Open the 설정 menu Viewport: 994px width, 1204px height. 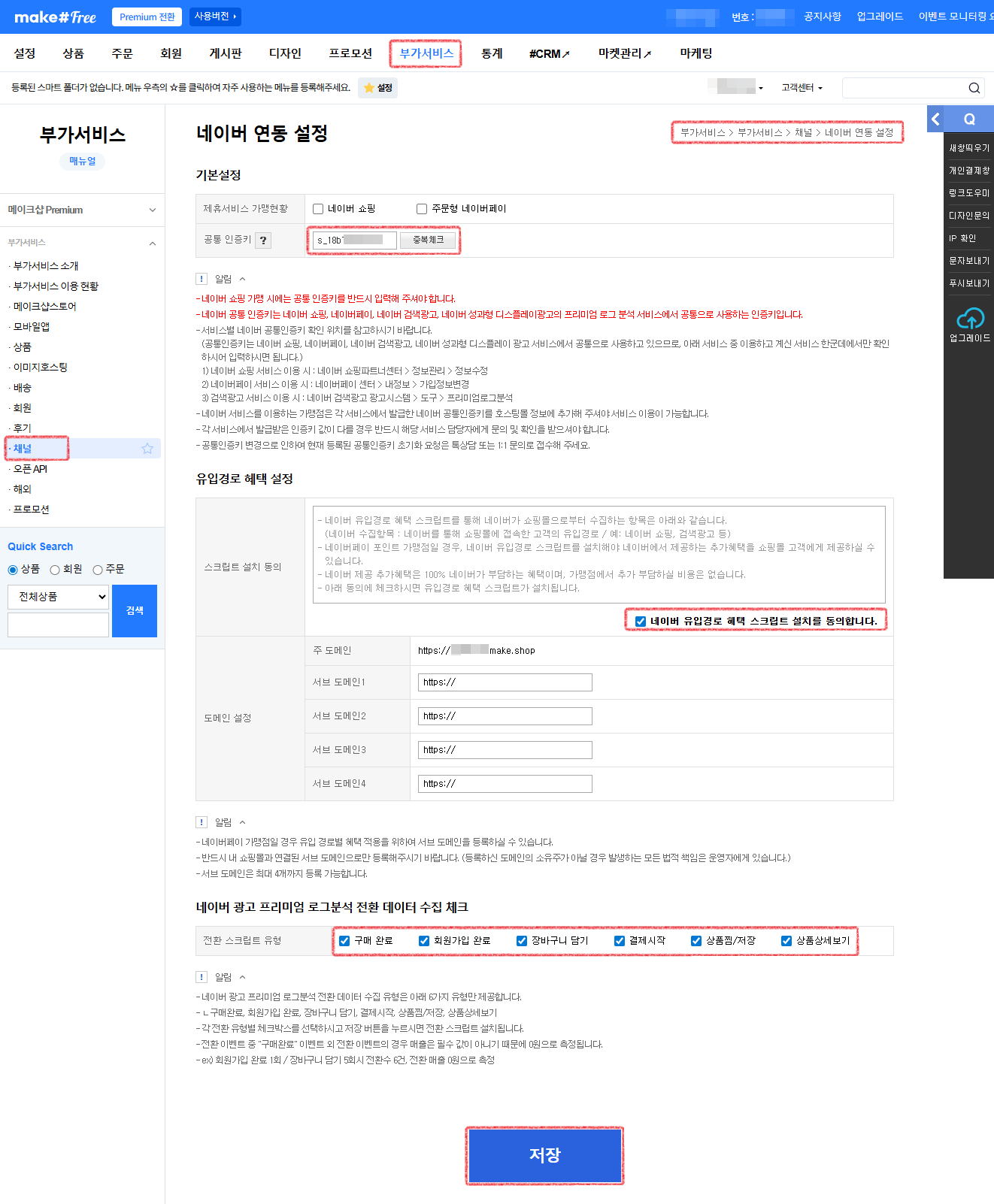pos(25,53)
